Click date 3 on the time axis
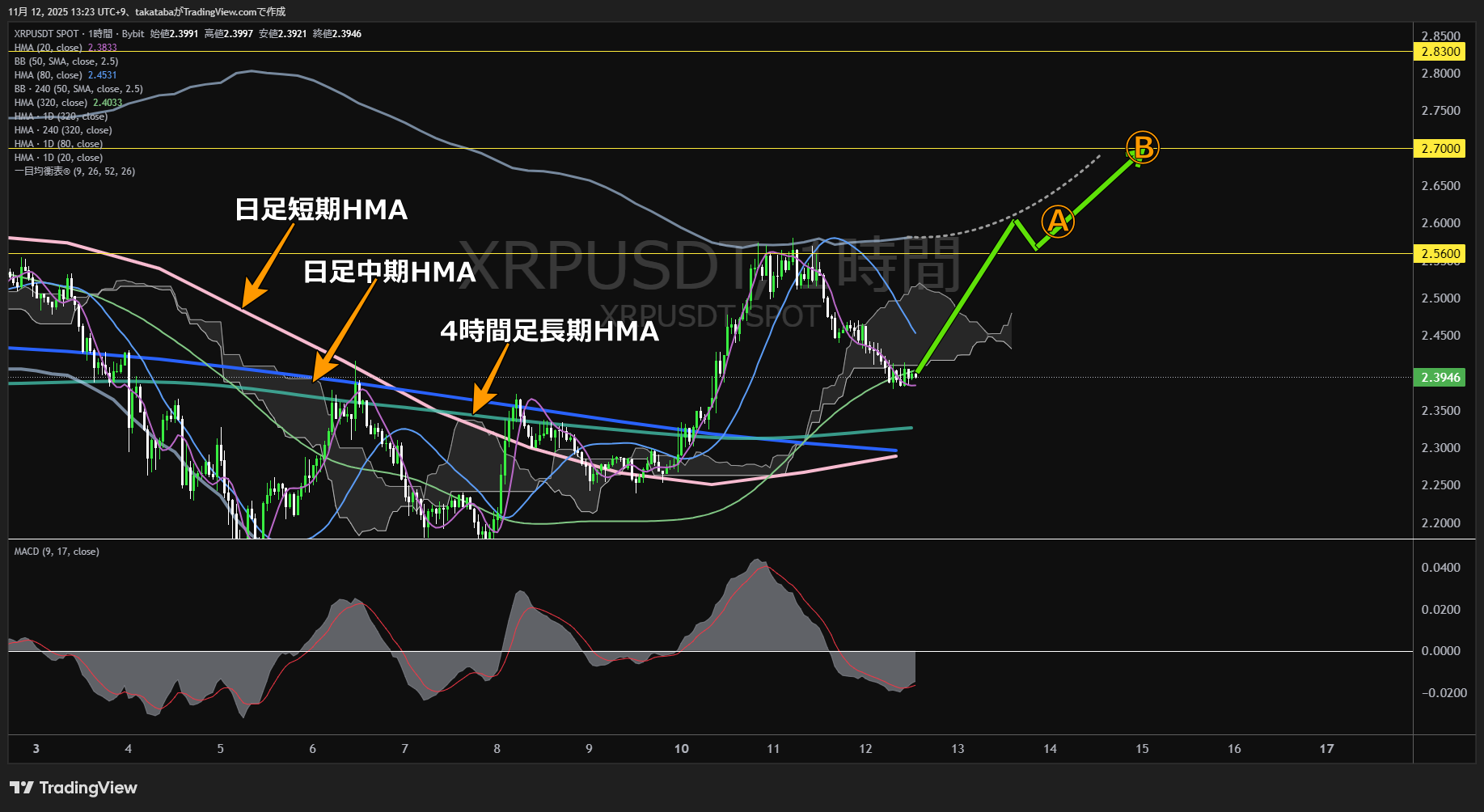Screen dimensions: 1484x812 pyautogui.click(x=36, y=749)
